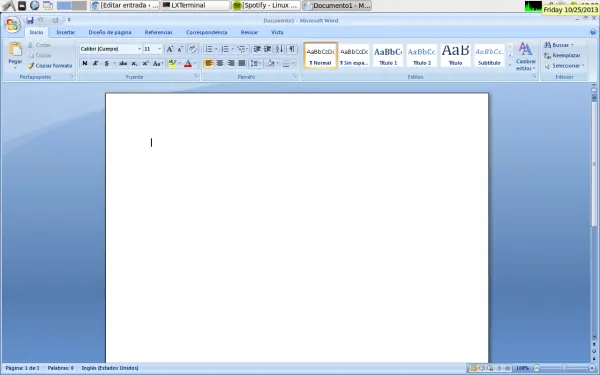The height and width of the screenshot is (375, 600).
Task: Click the Buscar button in Edición
Action: 559,45
